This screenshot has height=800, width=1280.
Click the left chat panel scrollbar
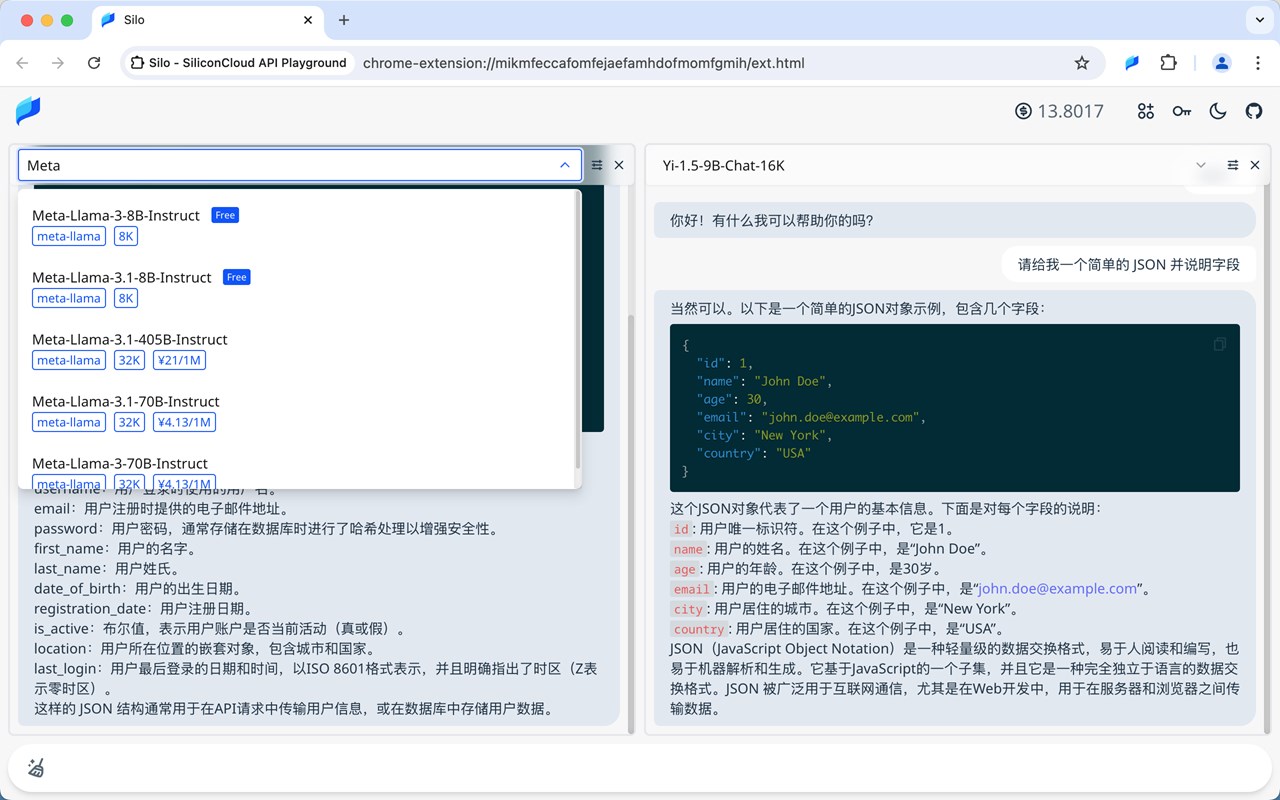tap(631, 524)
